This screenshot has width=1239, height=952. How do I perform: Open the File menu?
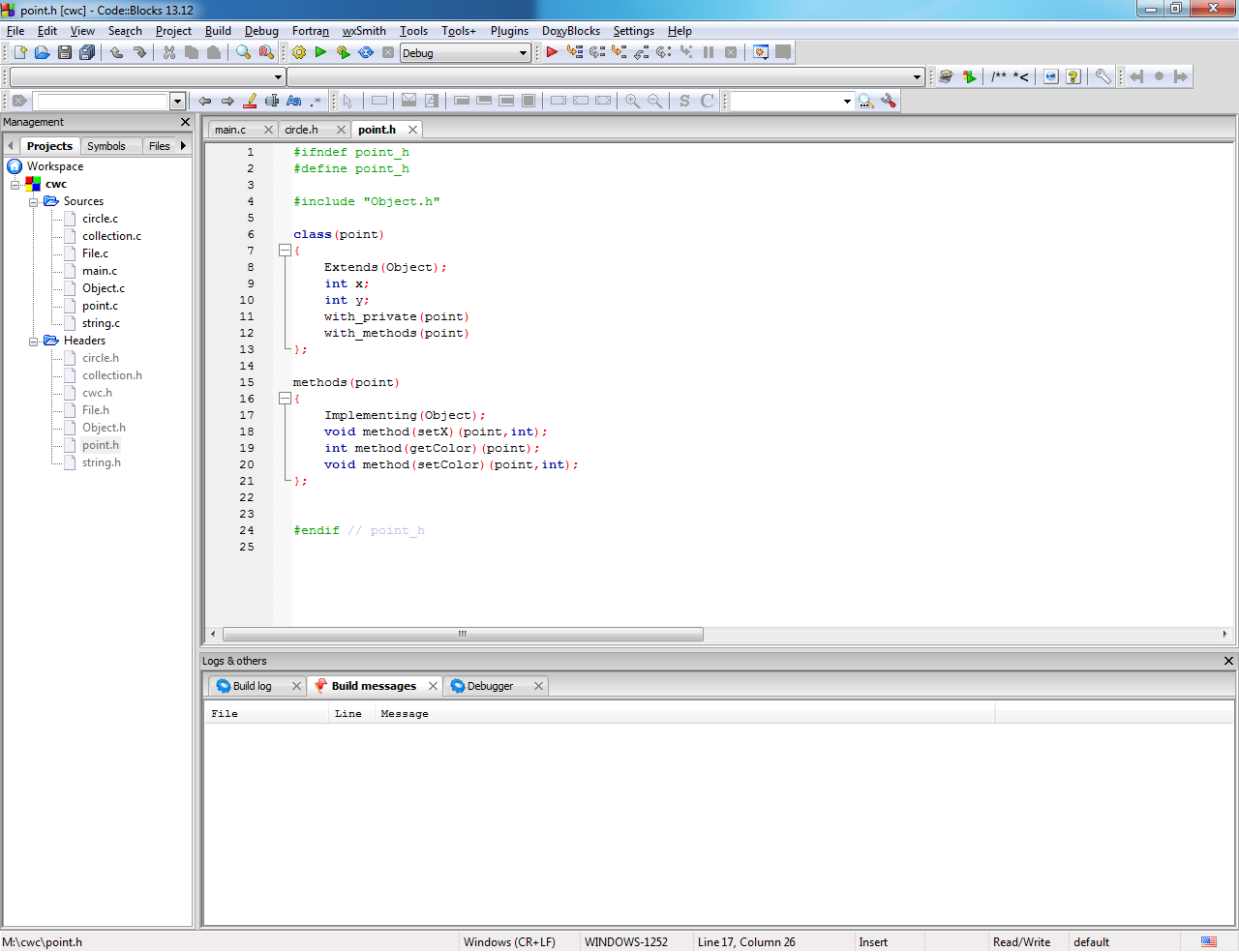point(15,31)
